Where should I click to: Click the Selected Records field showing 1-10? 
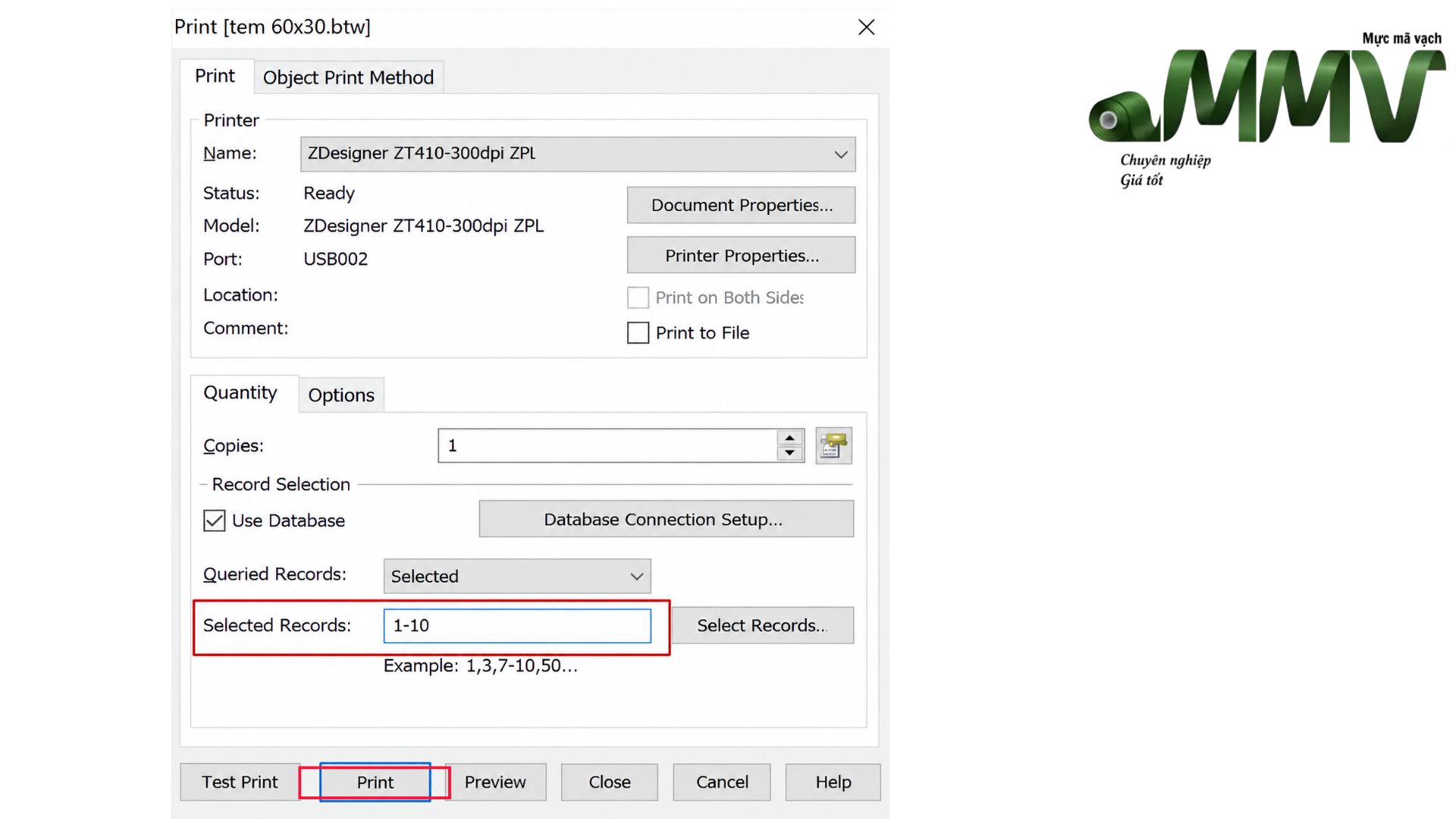click(517, 626)
